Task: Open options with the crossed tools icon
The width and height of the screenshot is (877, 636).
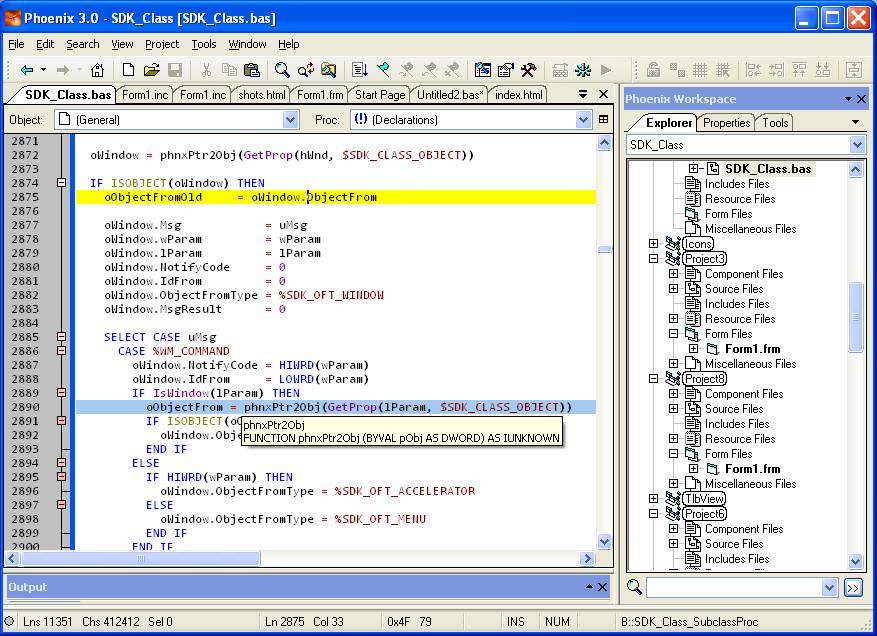Action: [529, 70]
